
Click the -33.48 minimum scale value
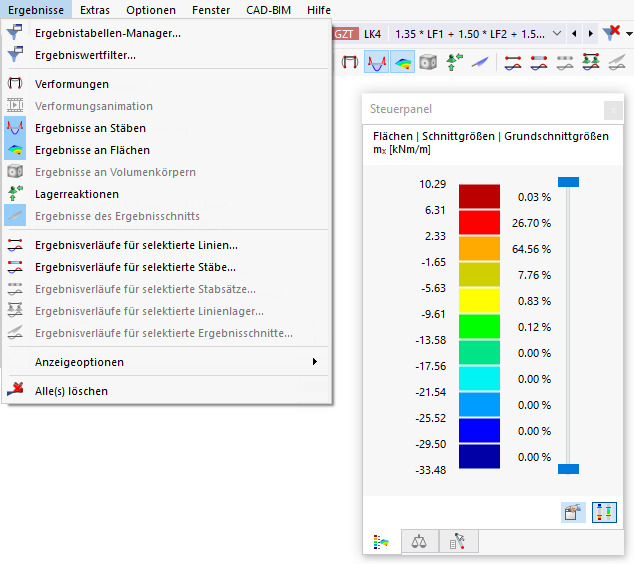[430, 470]
